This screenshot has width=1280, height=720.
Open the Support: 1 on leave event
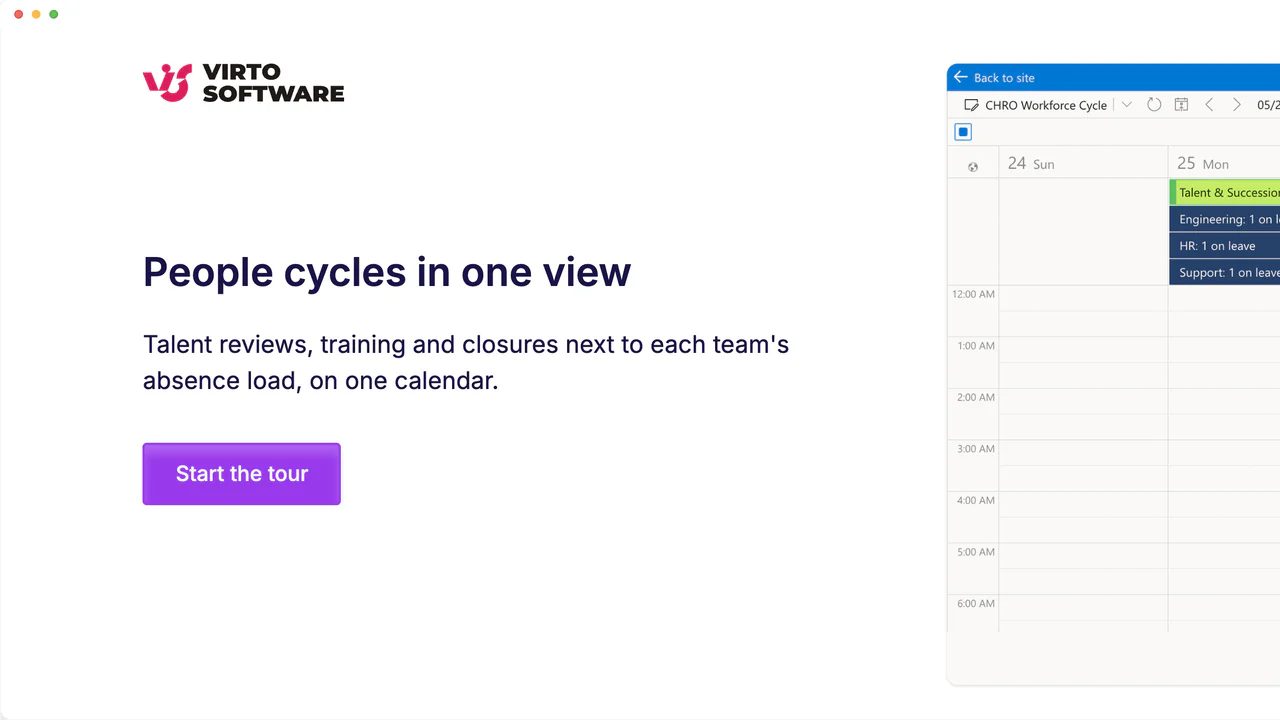coord(1225,272)
